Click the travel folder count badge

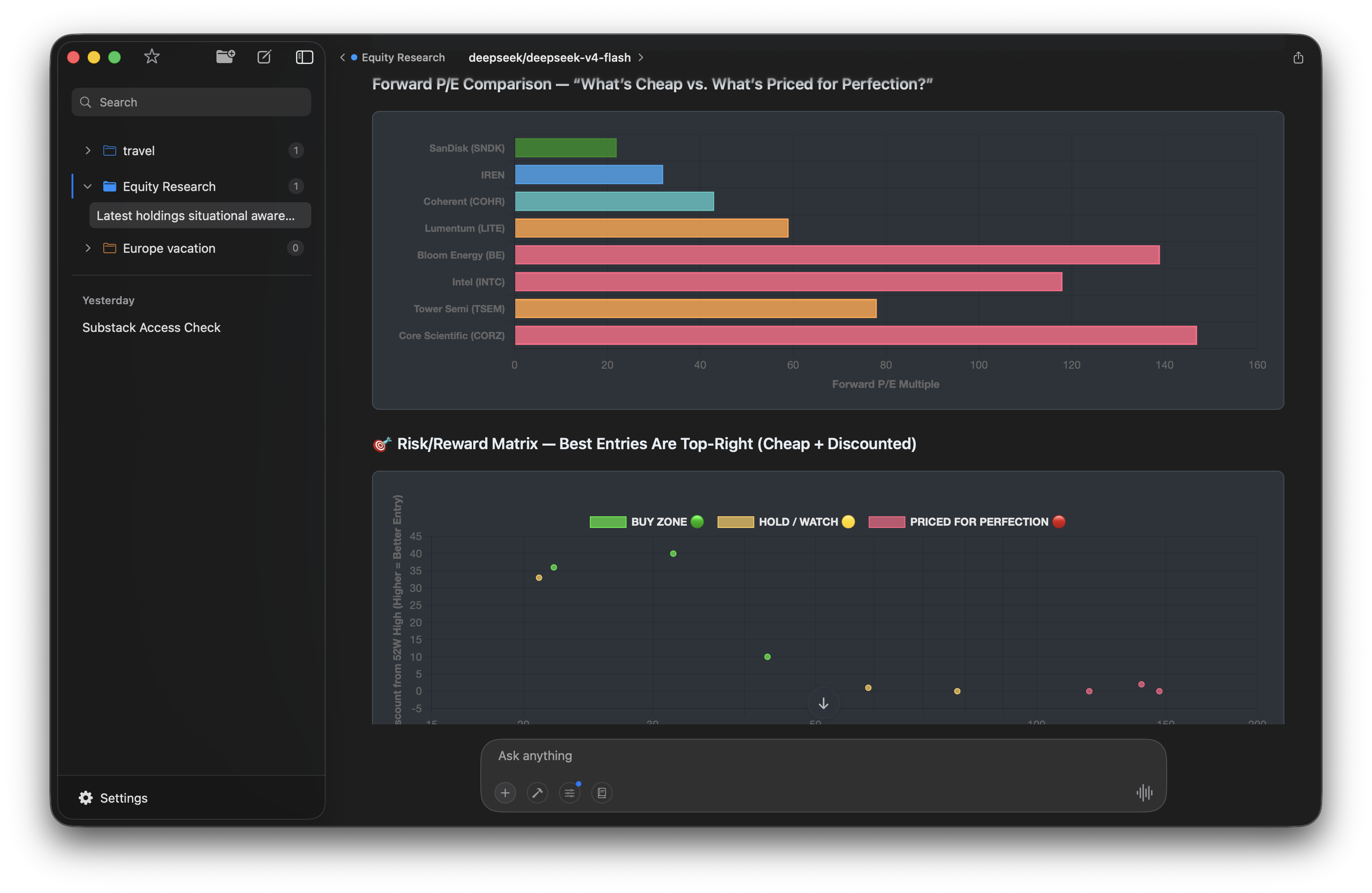(x=296, y=151)
